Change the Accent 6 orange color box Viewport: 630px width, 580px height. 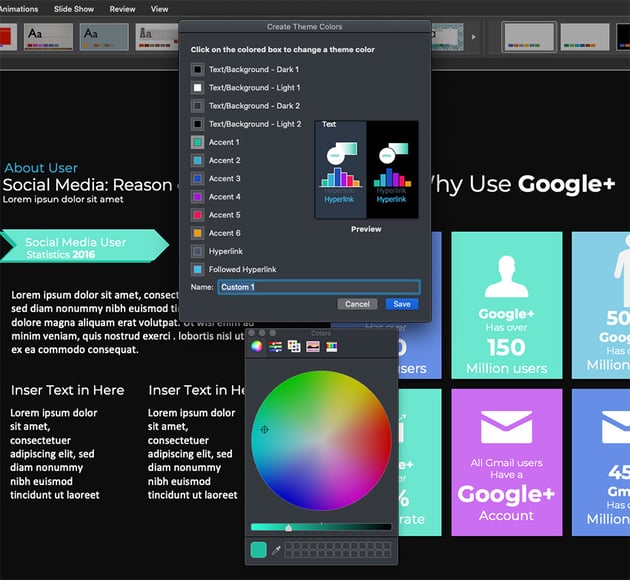click(198, 233)
